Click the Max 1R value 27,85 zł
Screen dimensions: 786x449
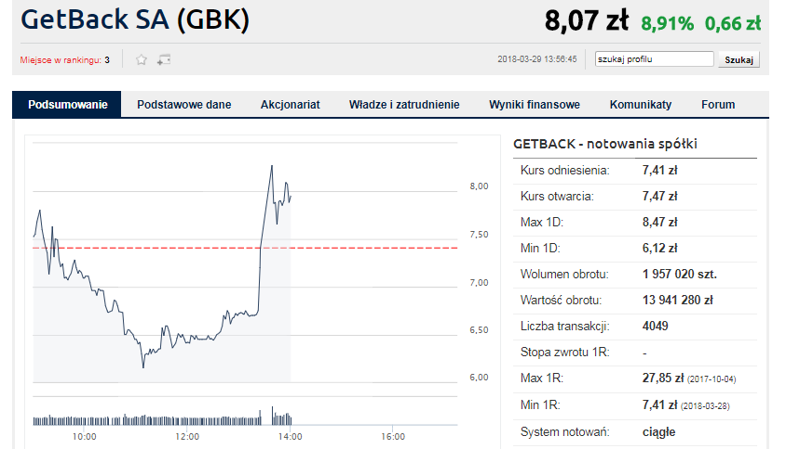point(662,379)
